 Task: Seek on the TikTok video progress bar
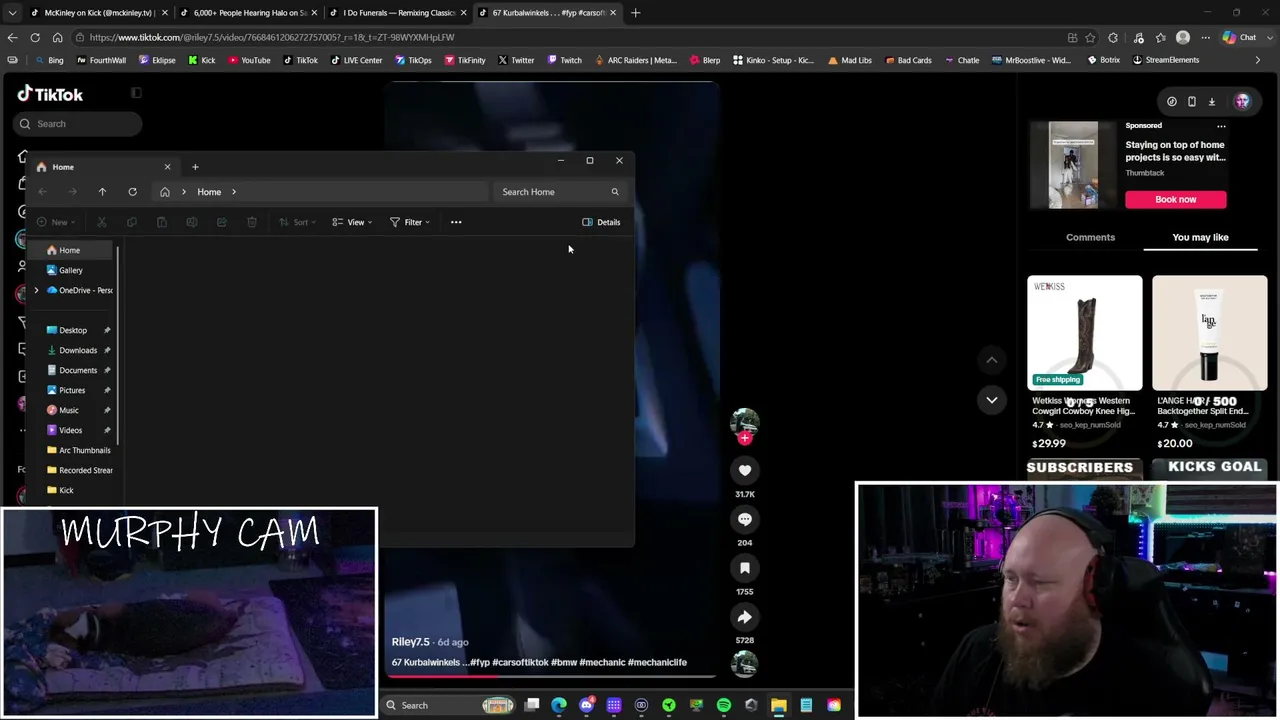click(552, 676)
